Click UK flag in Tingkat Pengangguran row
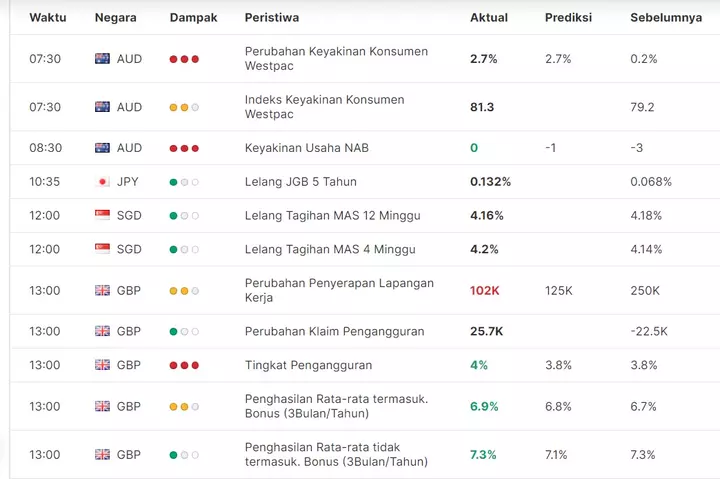 102,365
